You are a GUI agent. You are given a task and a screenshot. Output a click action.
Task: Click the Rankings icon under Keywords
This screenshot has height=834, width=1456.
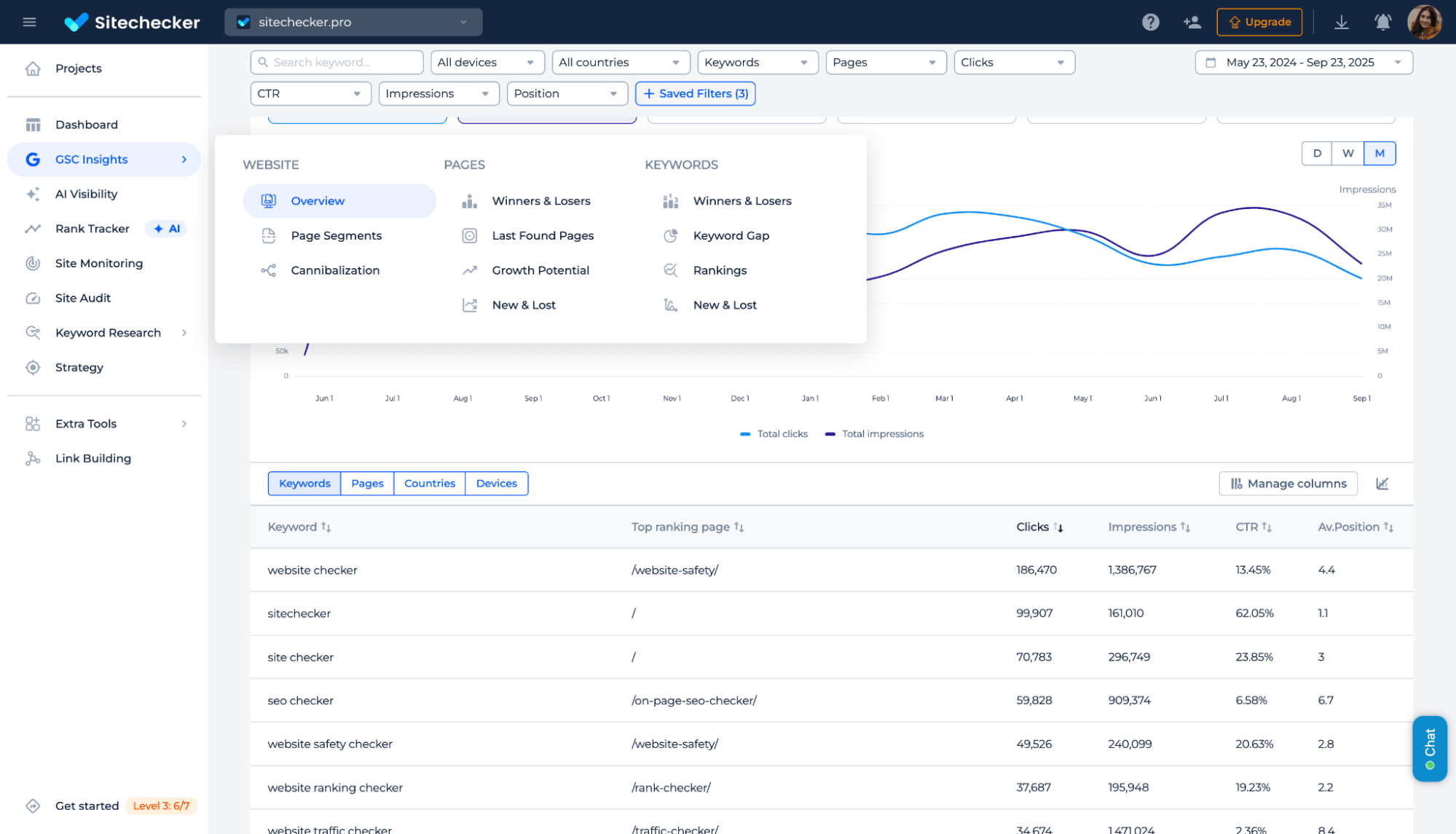(x=671, y=270)
